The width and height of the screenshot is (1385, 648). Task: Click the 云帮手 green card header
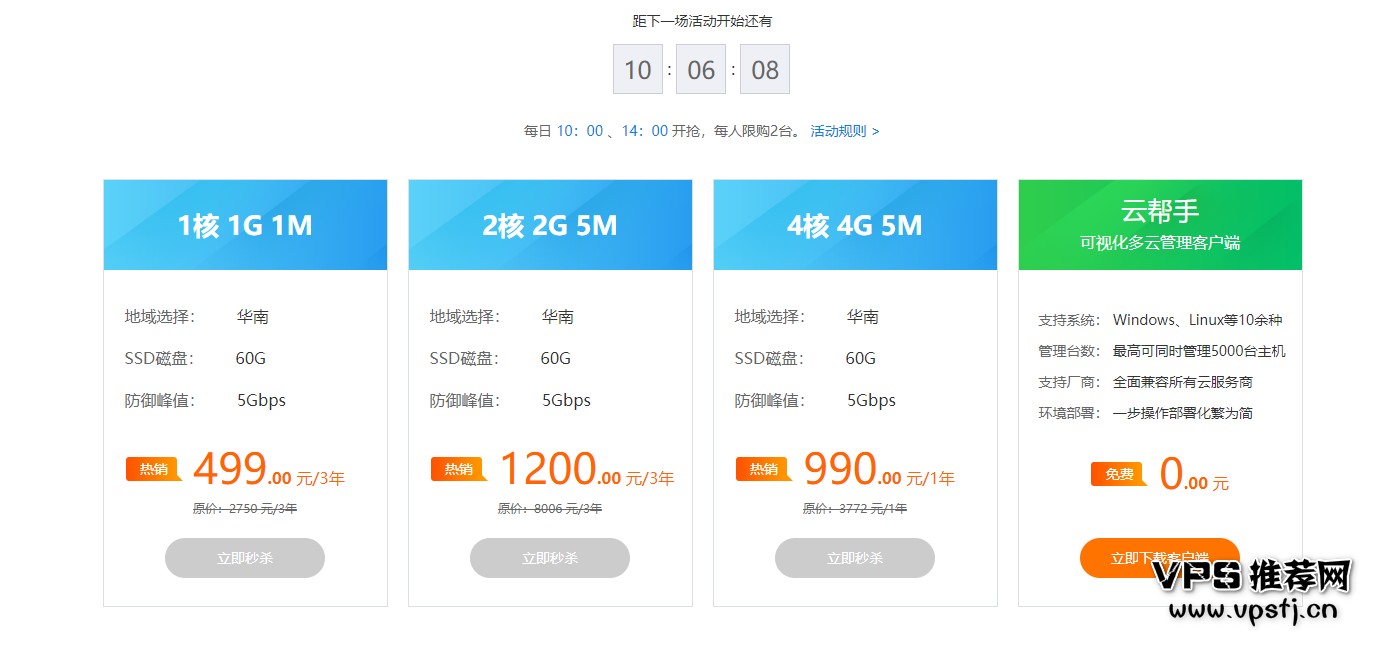click(1160, 225)
